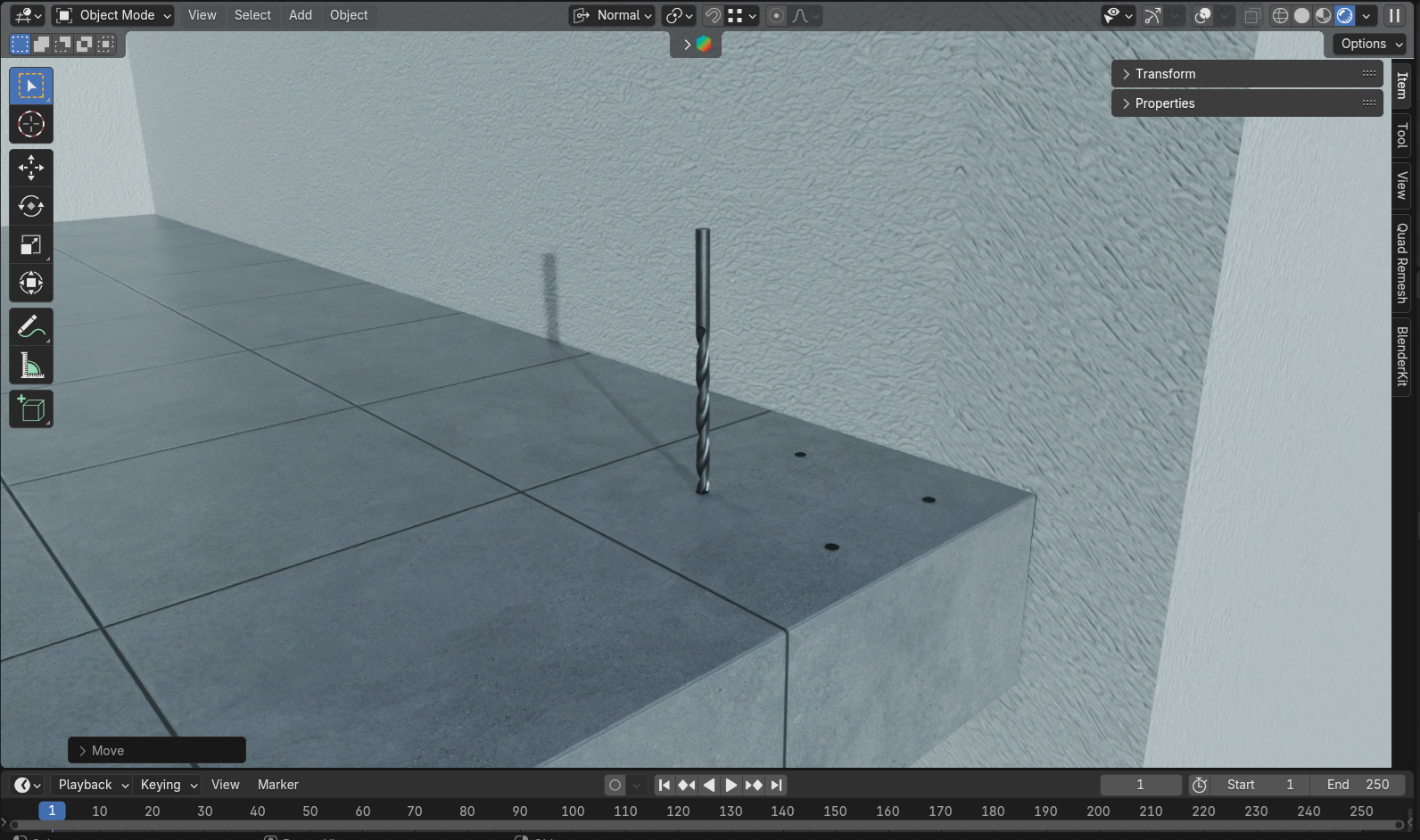Open the Object Mode dropdown

click(112, 15)
